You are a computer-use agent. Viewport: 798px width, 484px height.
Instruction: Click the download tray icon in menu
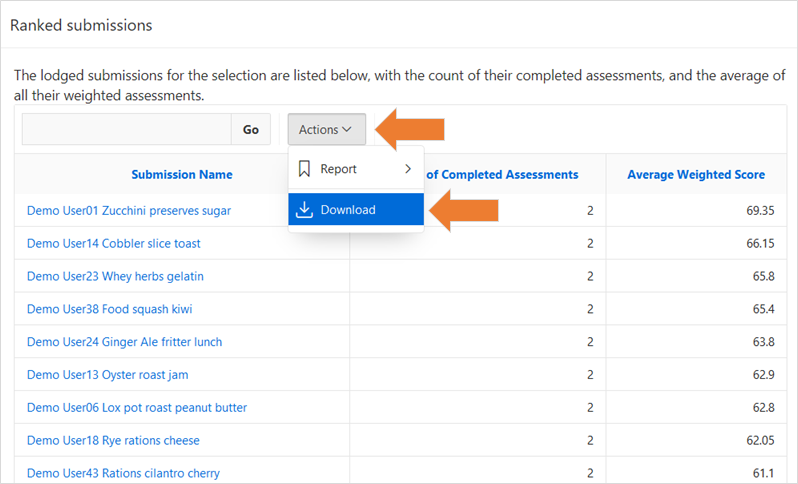(305, 210)
